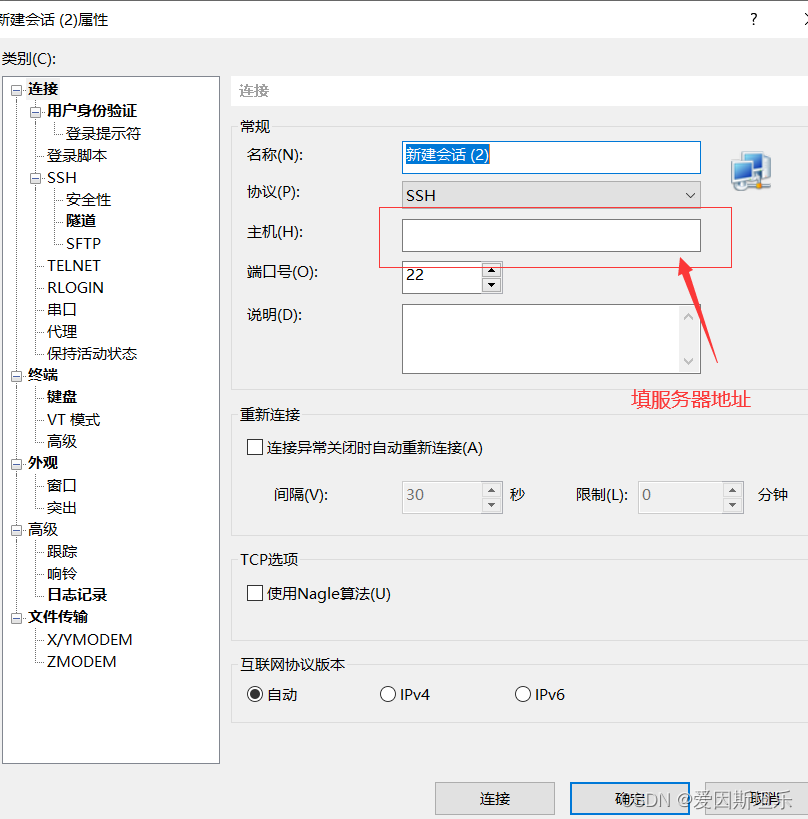Select 跟踪 tree item

point(62,551)
